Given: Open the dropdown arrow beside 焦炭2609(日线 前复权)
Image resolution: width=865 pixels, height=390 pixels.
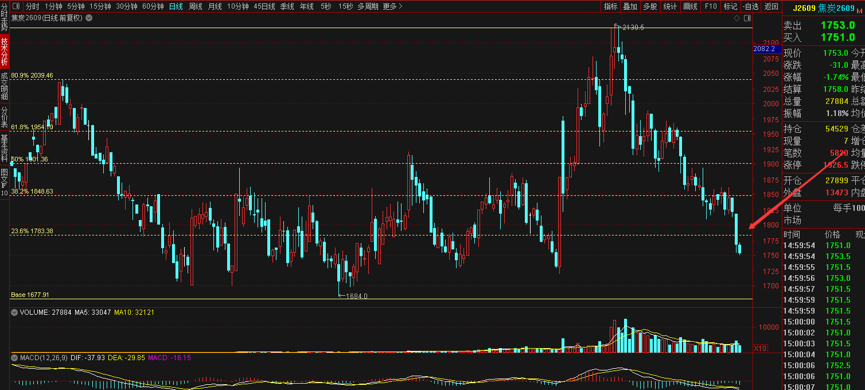Looking at the screenshot, I should [x=89, y=18].
